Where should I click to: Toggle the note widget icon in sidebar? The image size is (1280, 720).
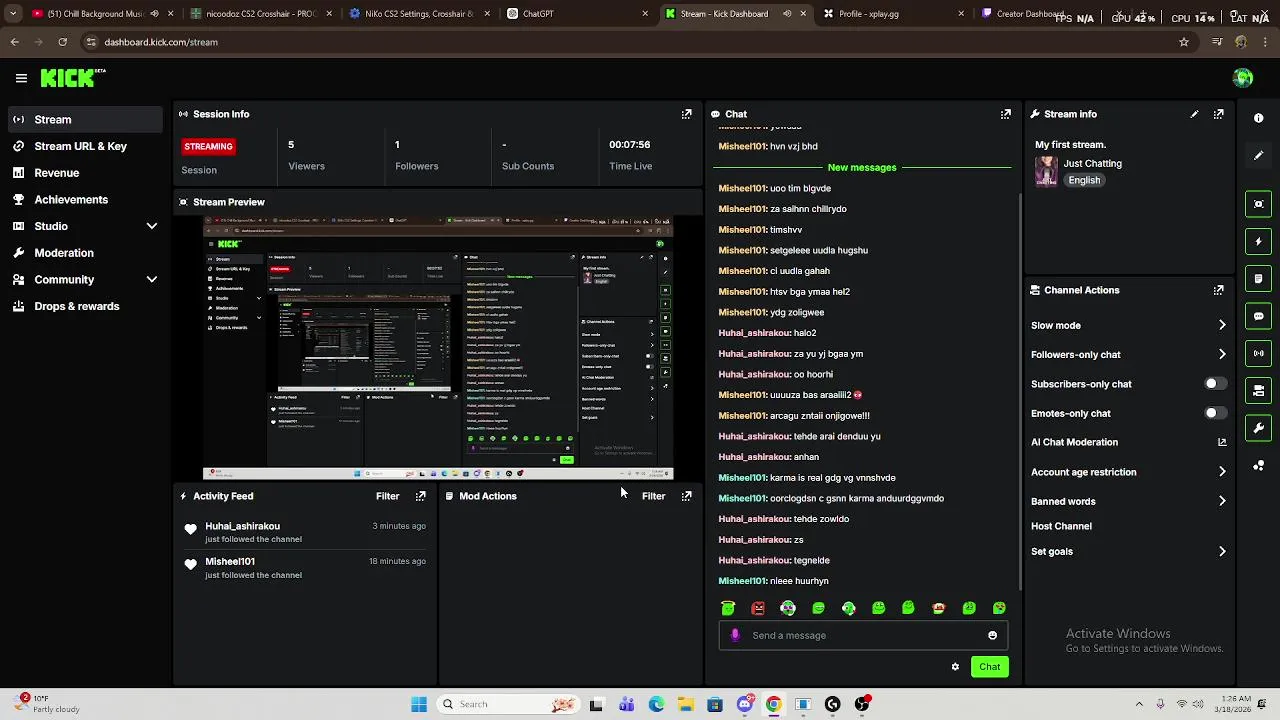tap(1258, 279)
